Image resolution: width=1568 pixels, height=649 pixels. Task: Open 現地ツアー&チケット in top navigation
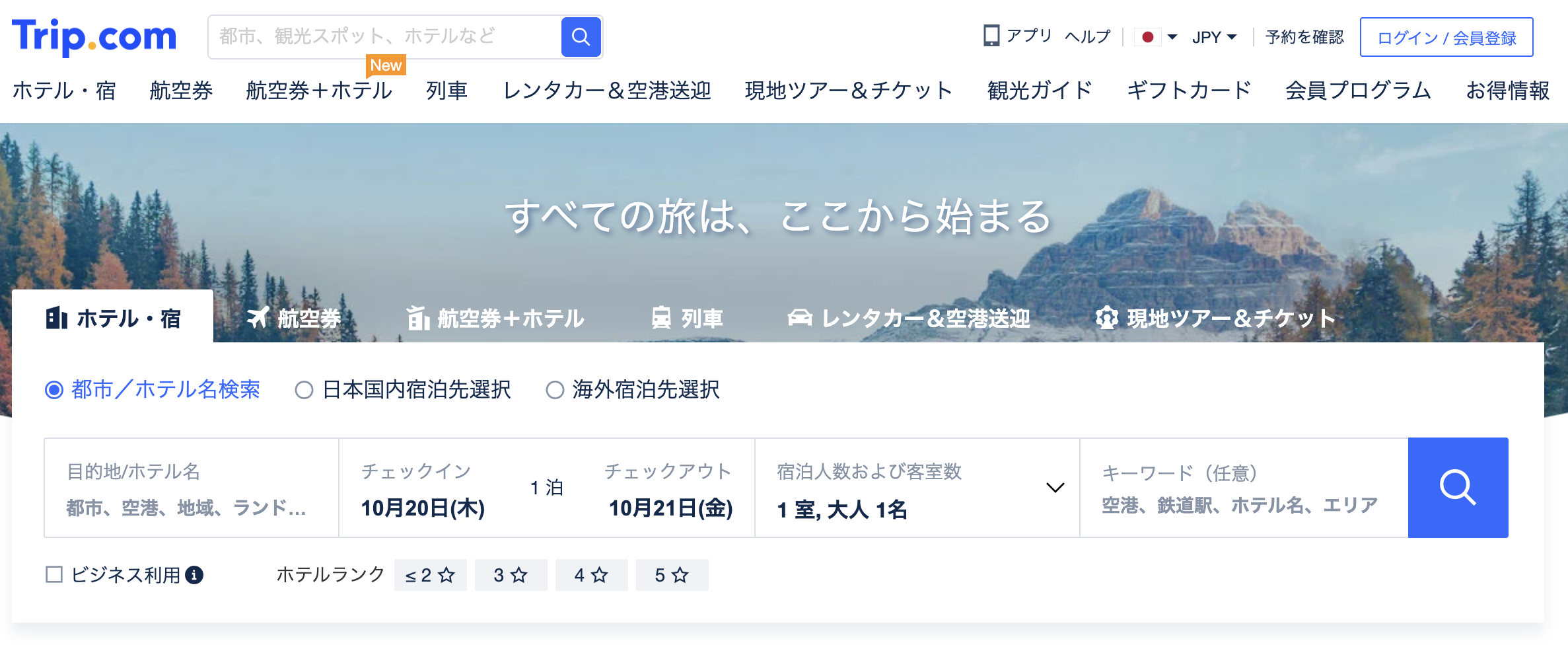[x=849, y=91]
